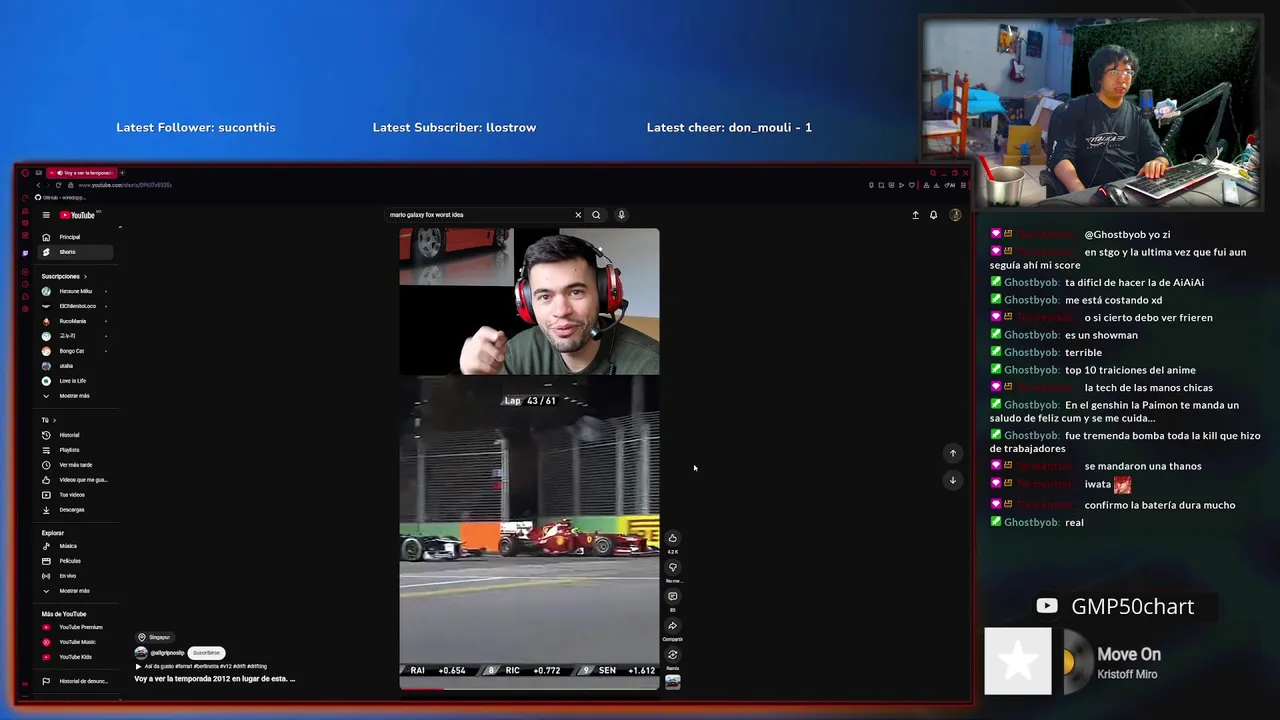Click the YouTube search text field
This screenshot has height=720, width=1280.
478,215
